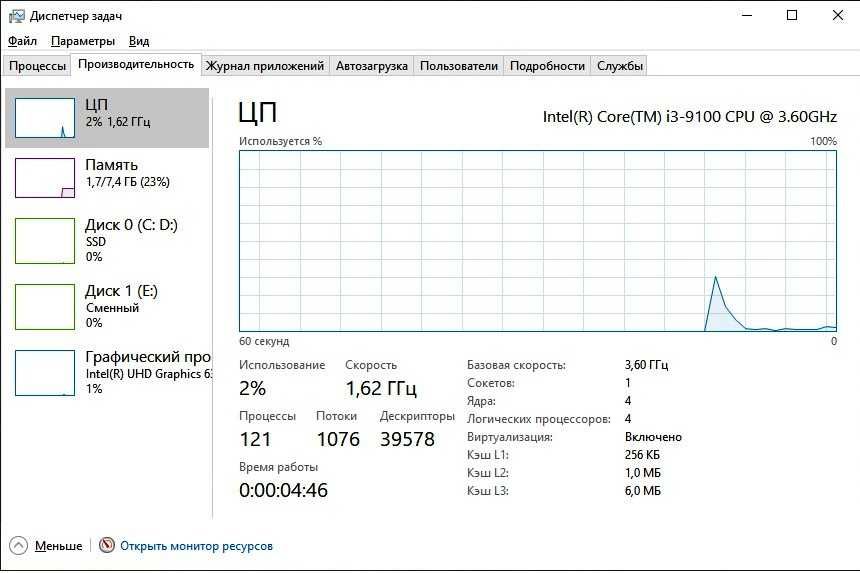Click the 1,0 МБ L2 cache value

(x=643, y=473)
